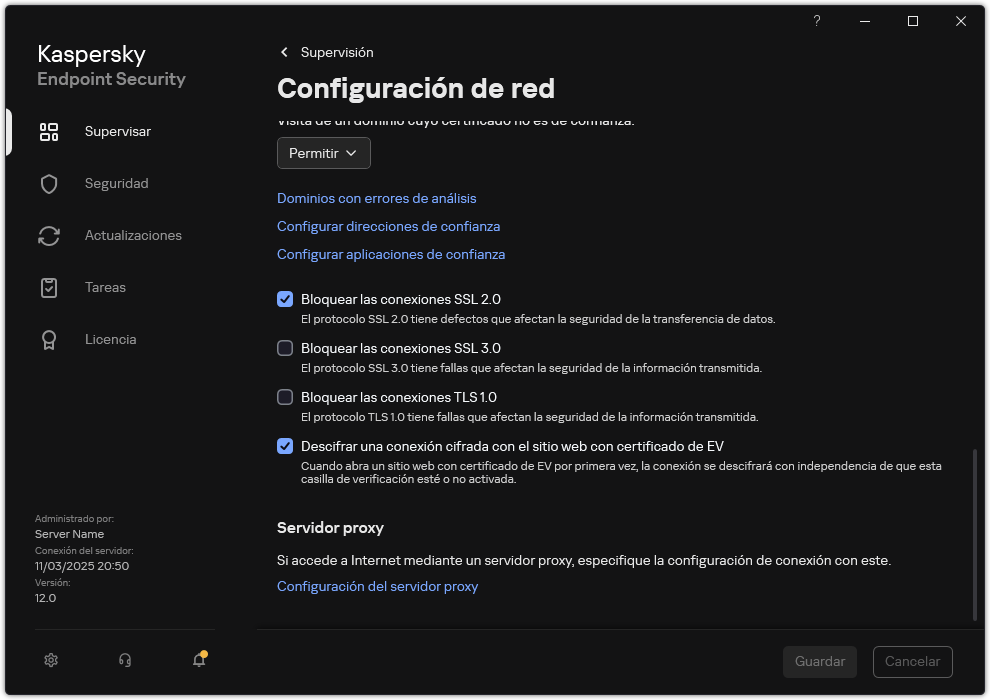
Task: Discard changes with the Cancelar button
Action: tap(912, 661)
